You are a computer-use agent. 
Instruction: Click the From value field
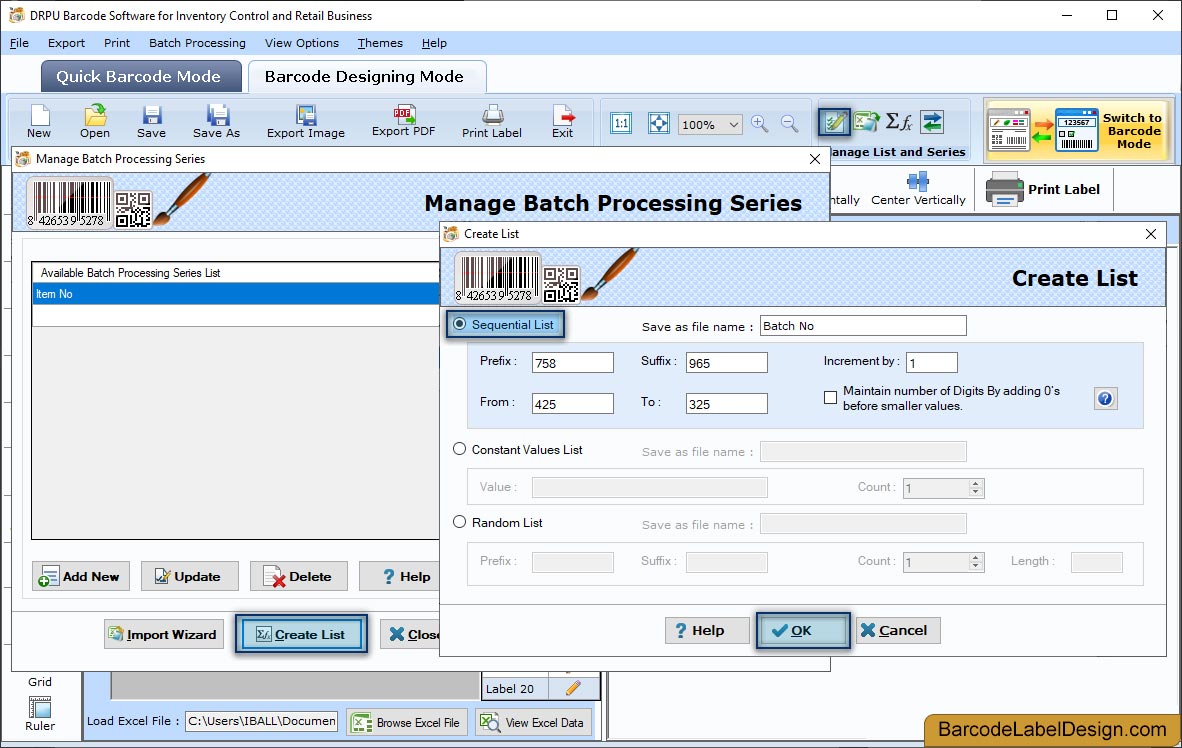click(572, 403)
